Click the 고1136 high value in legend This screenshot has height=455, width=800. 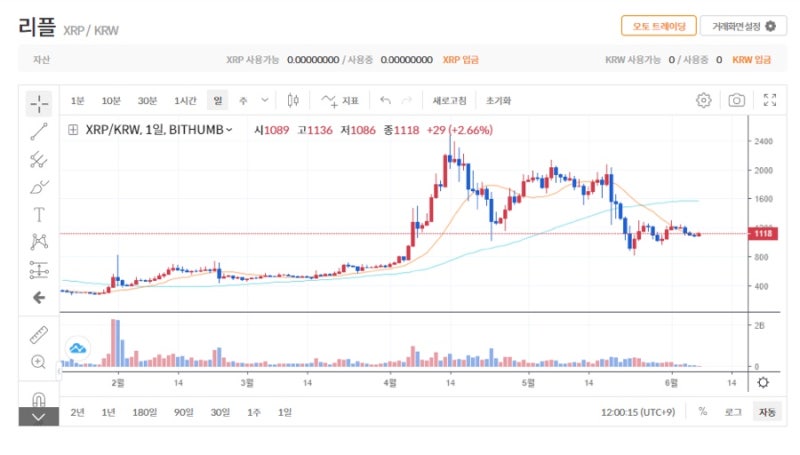[x=315, y=130]
